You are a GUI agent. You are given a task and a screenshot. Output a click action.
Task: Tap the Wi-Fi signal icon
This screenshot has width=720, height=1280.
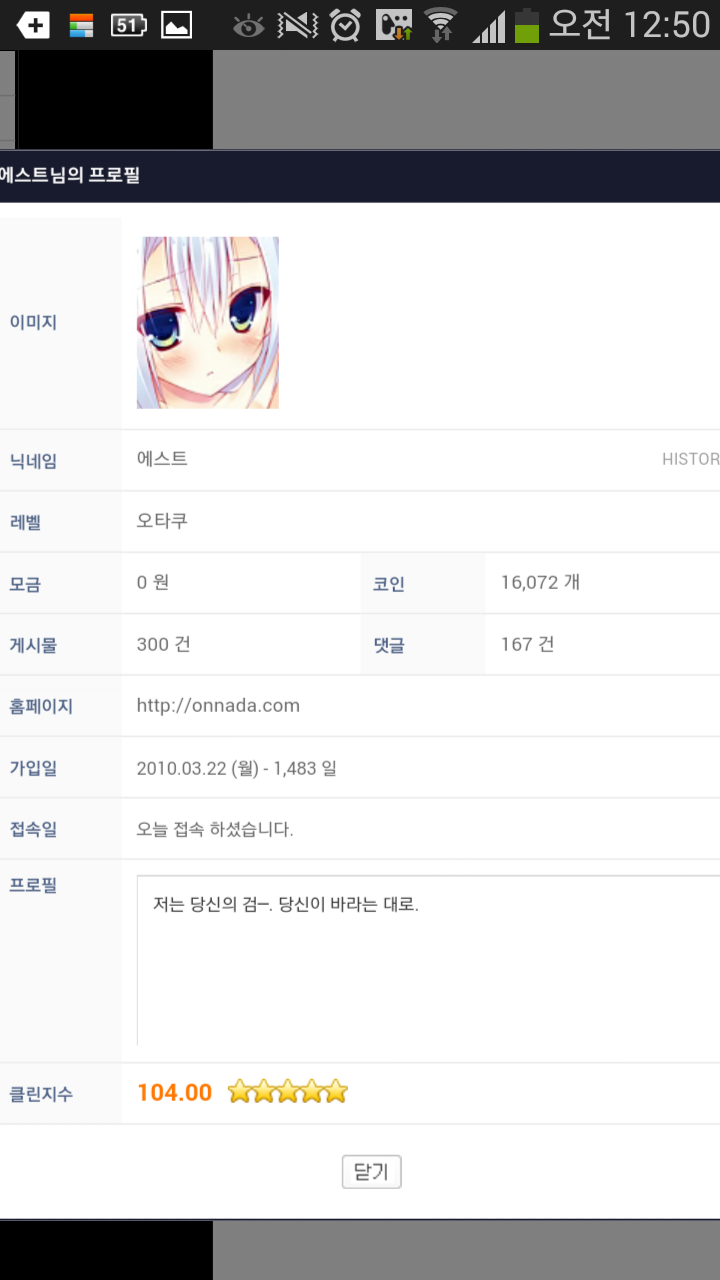[x=440, y=25]
